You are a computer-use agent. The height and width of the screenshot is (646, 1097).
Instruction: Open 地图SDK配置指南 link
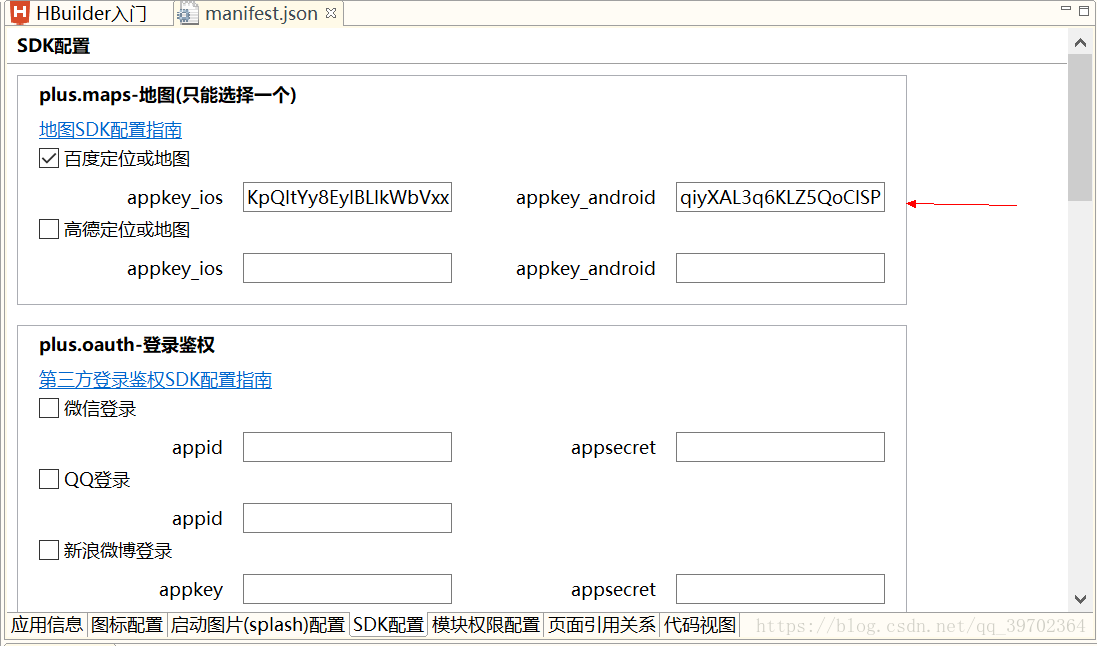(111, 129)
